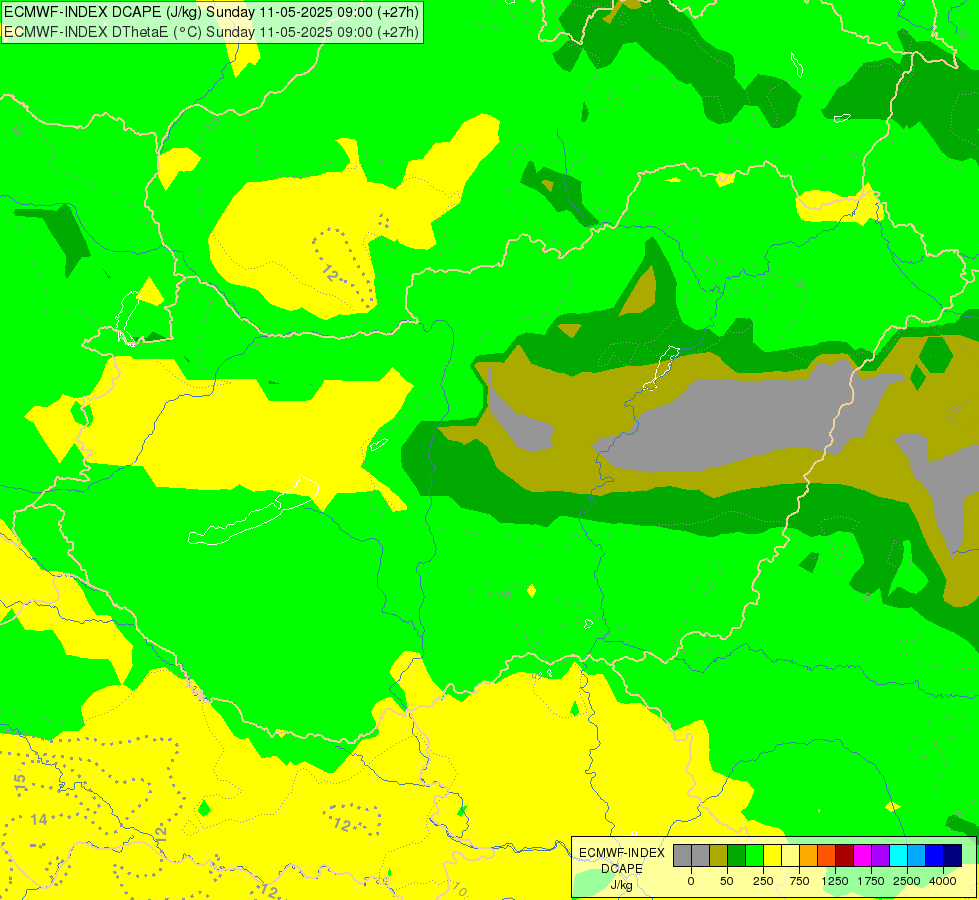Screen dimensions: 979x900
Task: Click legend value 1250
Action: pyautogui.click(x=835, y=881)
